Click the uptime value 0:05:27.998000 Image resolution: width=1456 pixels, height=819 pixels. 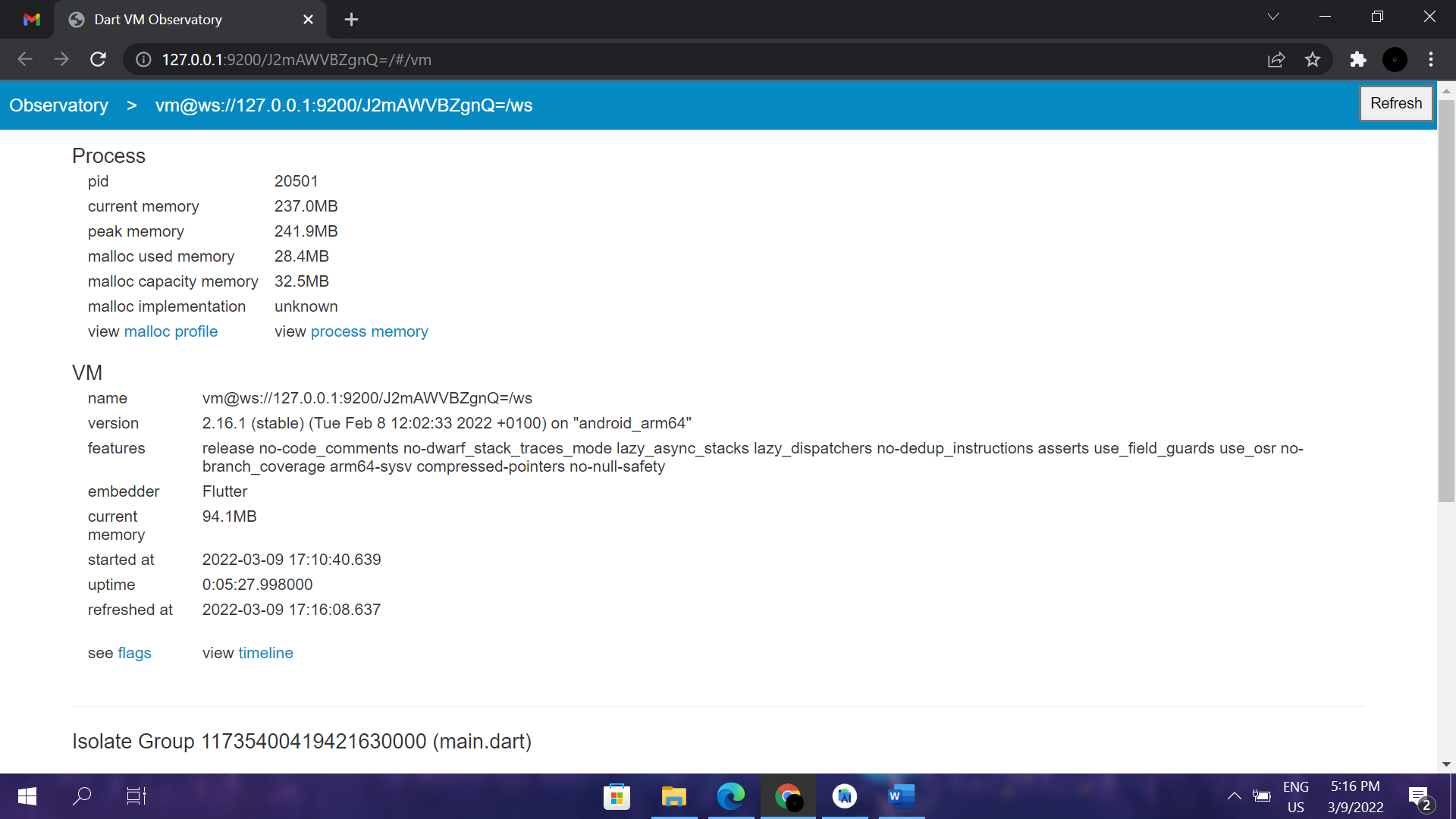pos(257,585)
